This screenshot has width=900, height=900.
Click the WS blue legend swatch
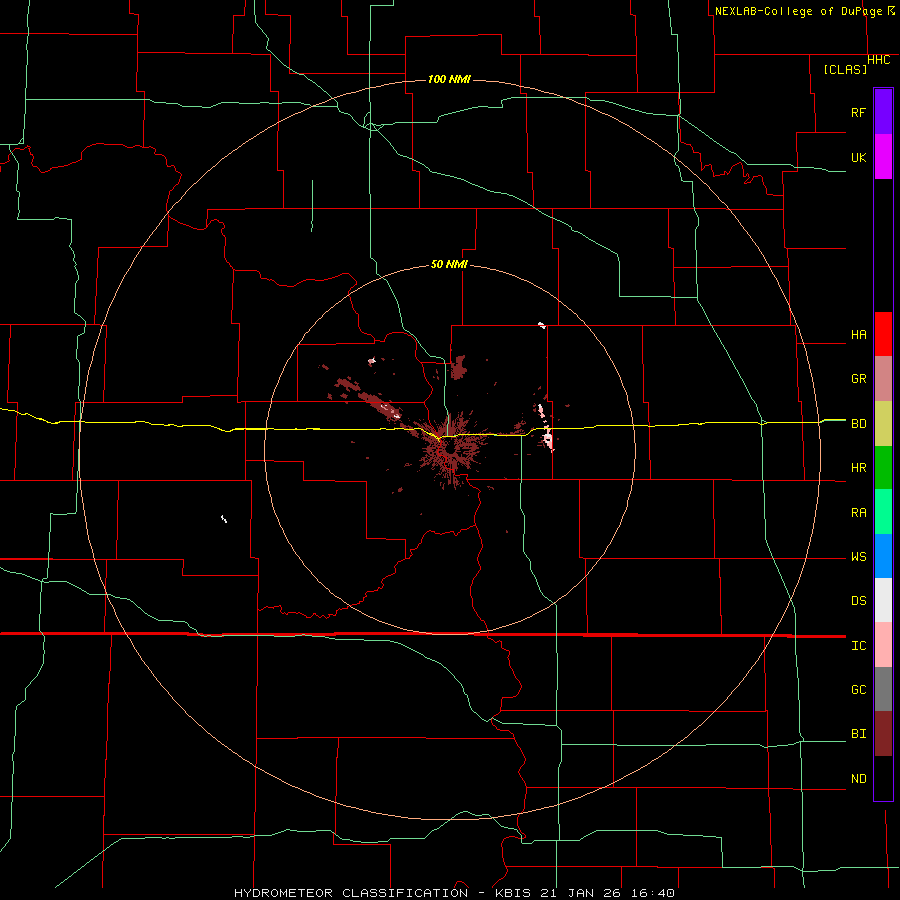[883, 556]
